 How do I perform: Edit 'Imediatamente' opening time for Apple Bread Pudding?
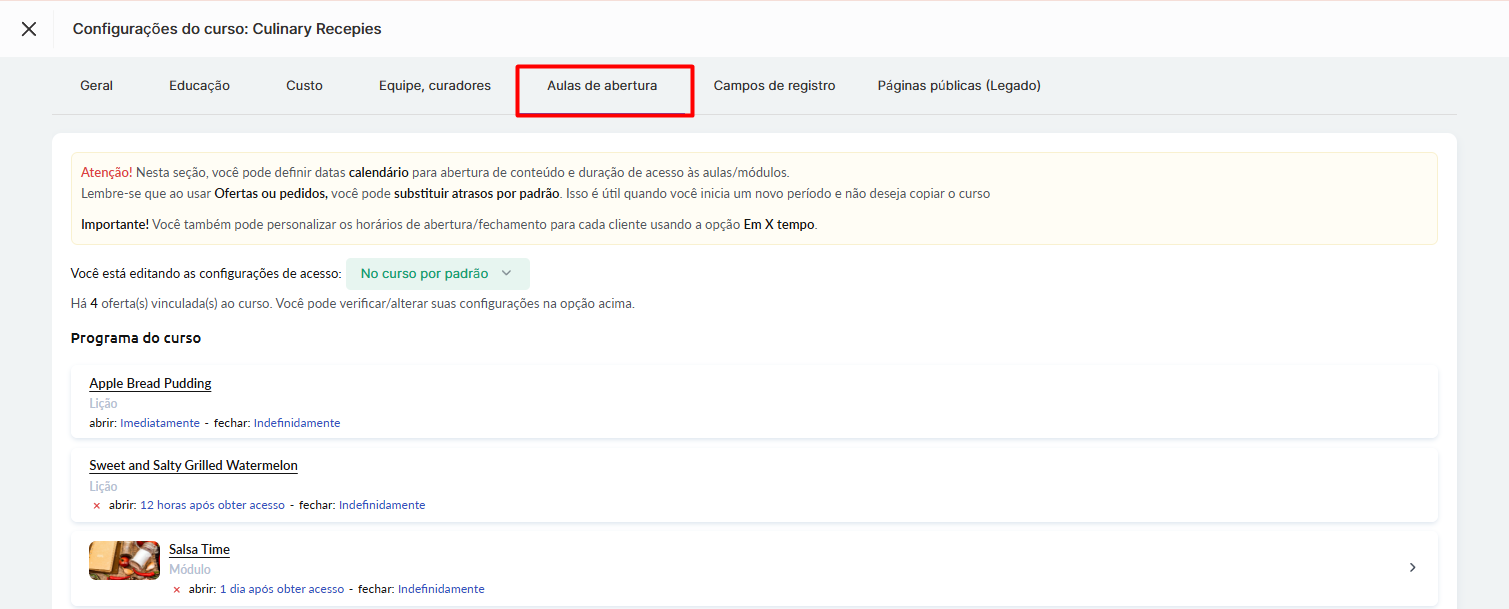click(x=160, y=423)
